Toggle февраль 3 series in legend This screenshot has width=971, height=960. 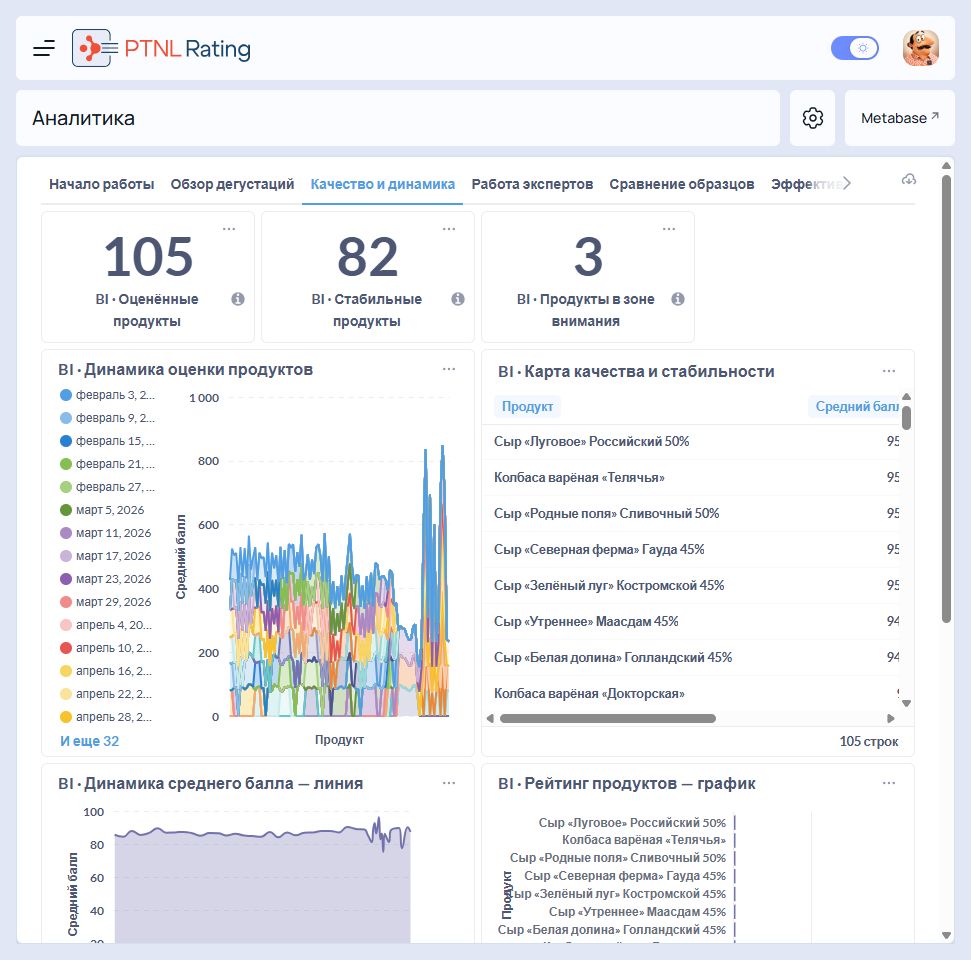(x=108, y=395)
